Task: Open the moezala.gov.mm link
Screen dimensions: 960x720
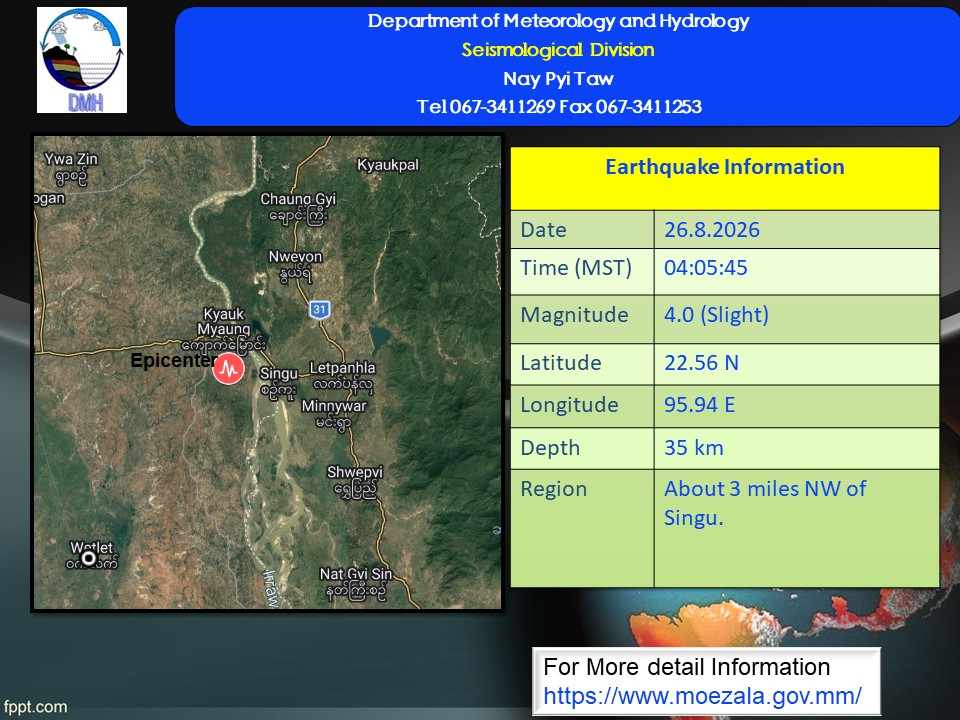Action: click(x=702, y=696)
